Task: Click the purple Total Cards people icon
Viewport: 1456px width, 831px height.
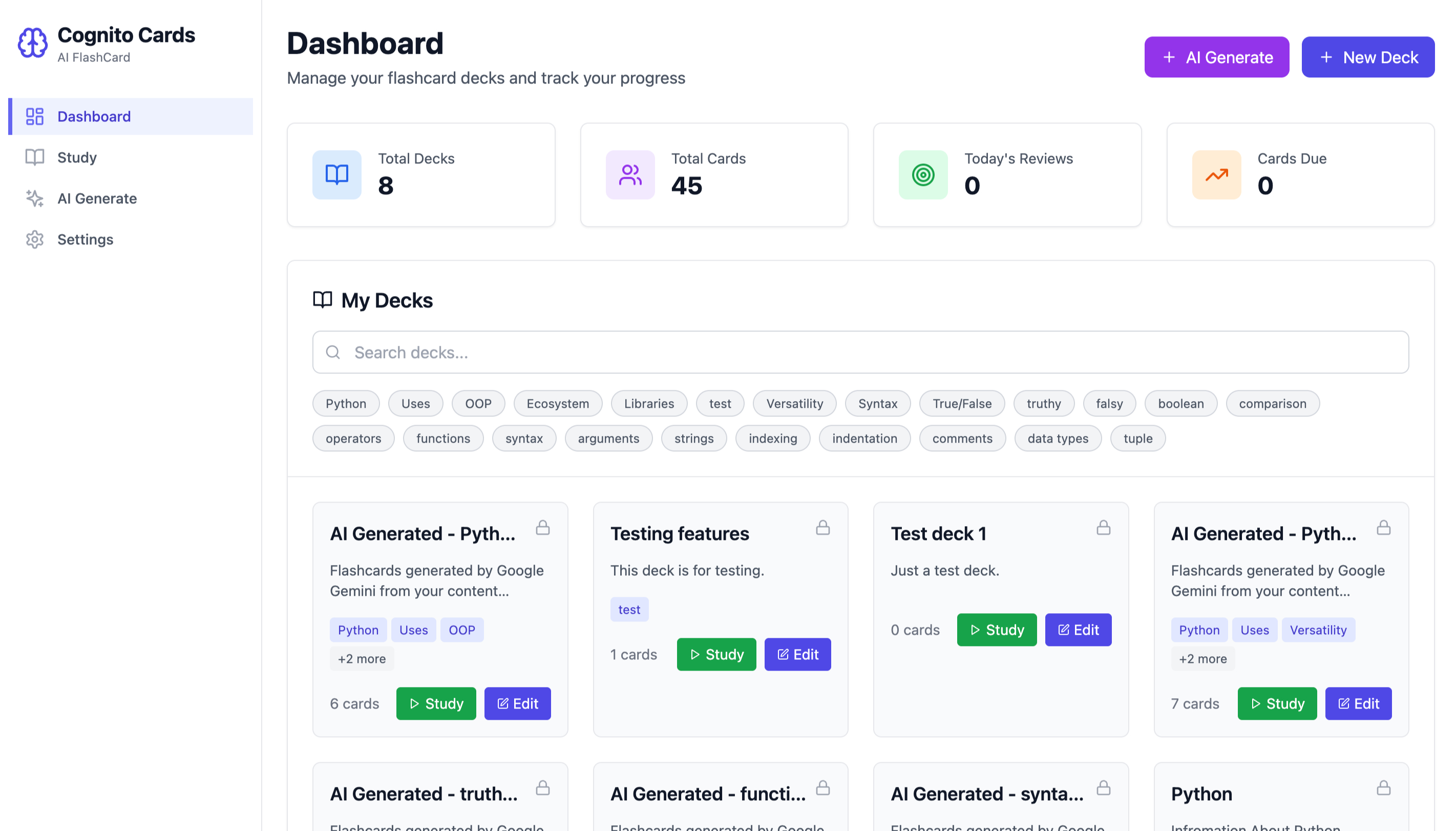Action: point(629,175)
